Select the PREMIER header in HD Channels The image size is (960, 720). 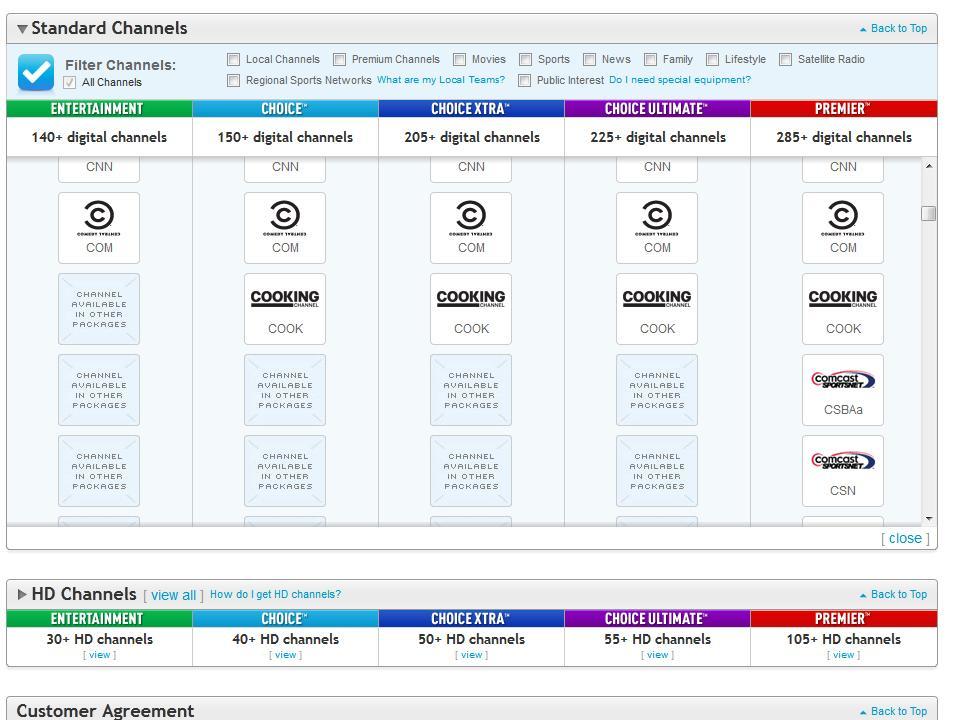[x=844, y=618]
